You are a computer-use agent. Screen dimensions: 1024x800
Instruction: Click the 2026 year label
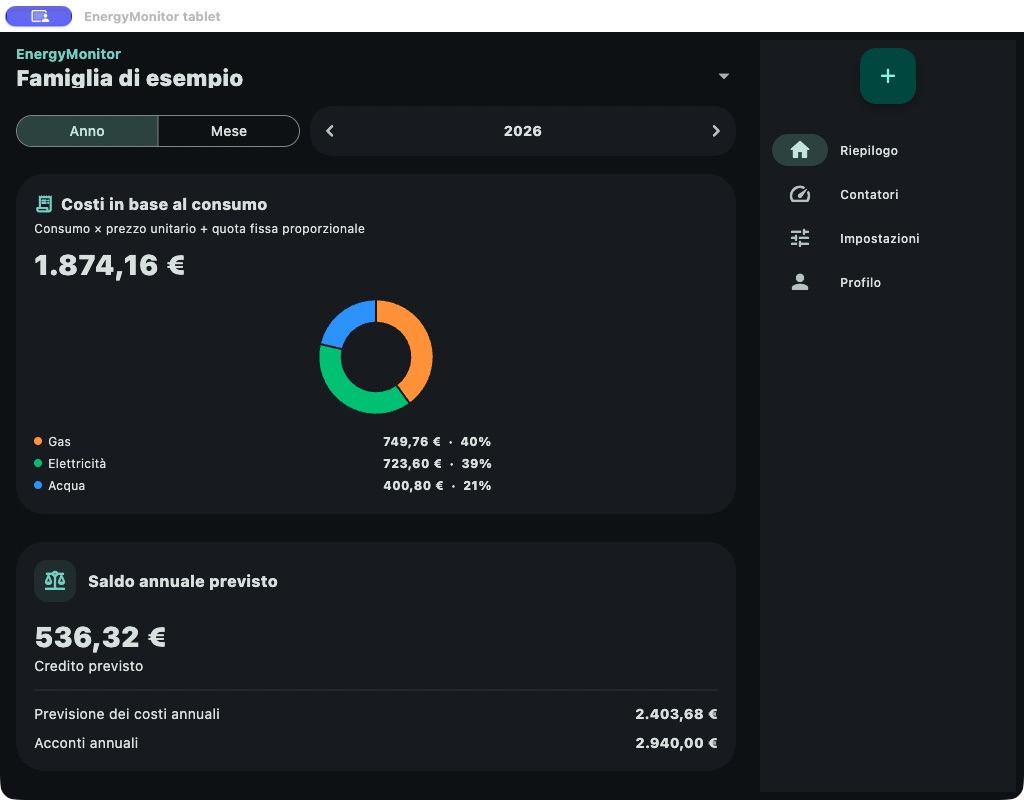pos(522,131)
